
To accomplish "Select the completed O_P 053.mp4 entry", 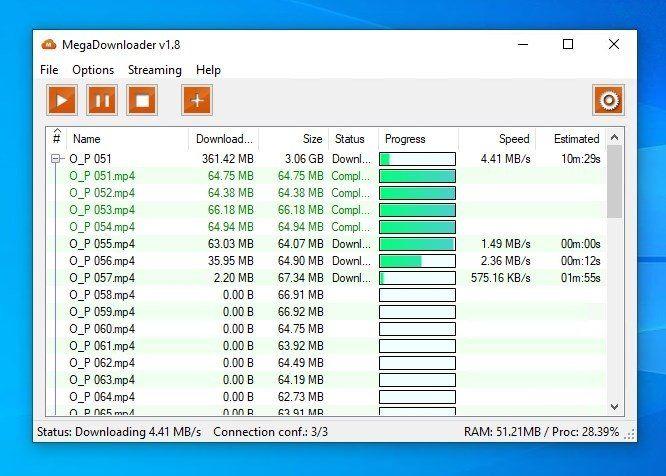I will [326, 210].
